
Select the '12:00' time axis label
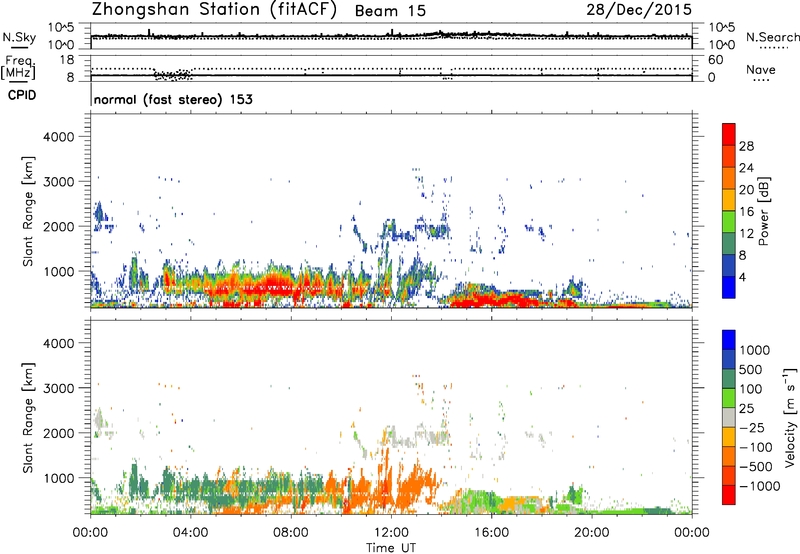(x=391, y=533)
